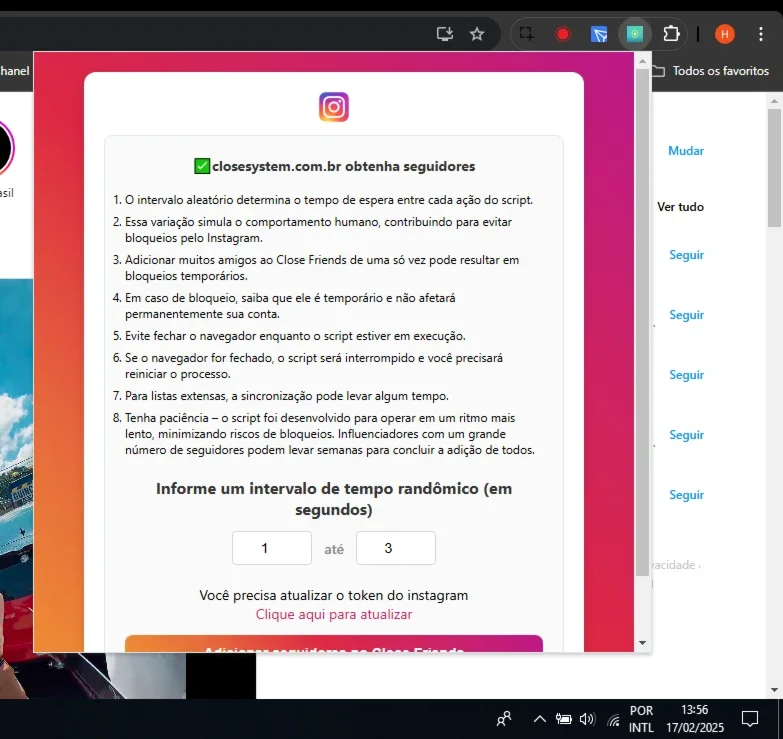Image resolution: width=783 pixels, height=739 pixels.
Task: Open Todos os favoritos bookmarks folder
Action: [x=711, y=71]
